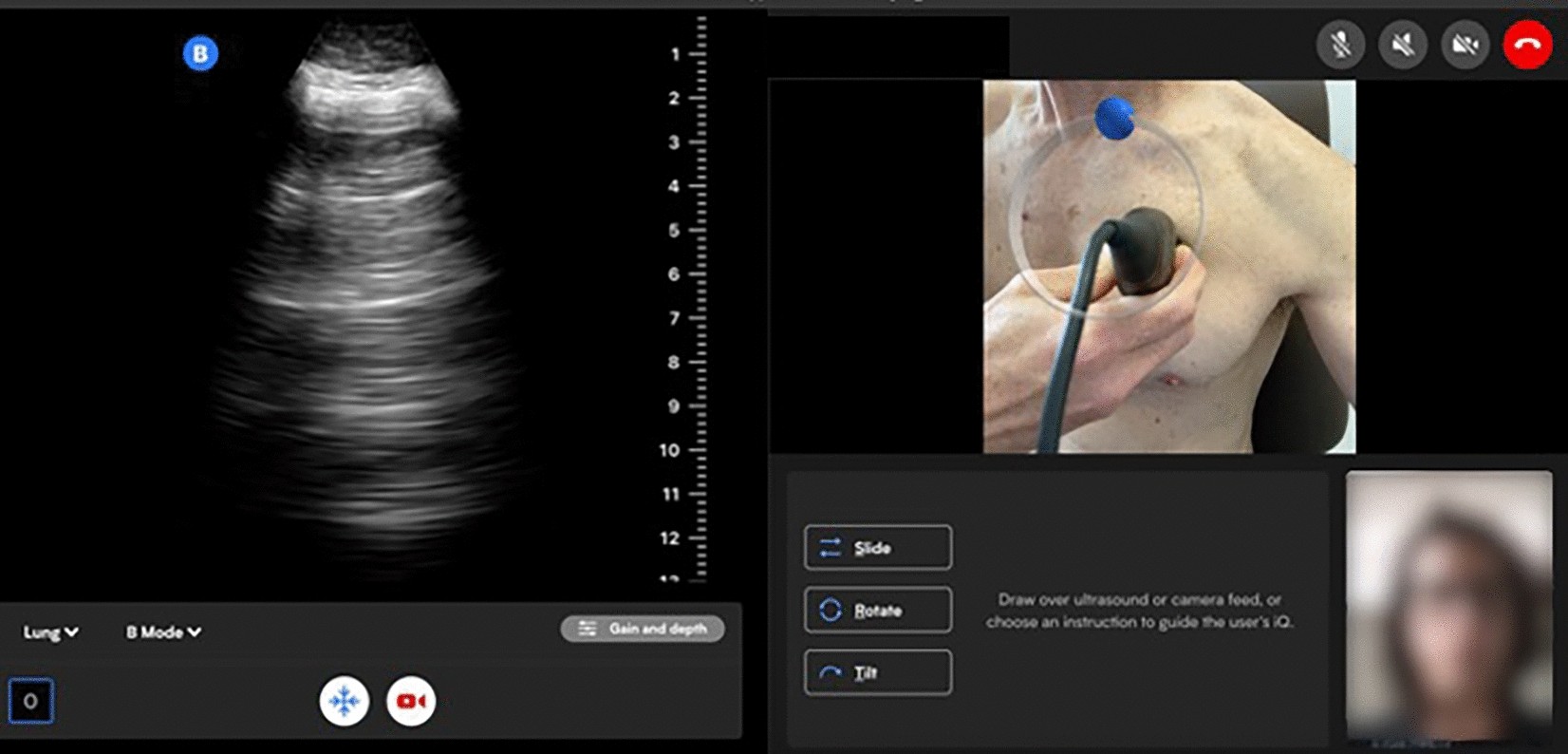
Task: End the call with red hang-up button
Action: [x=1527, y=44]
